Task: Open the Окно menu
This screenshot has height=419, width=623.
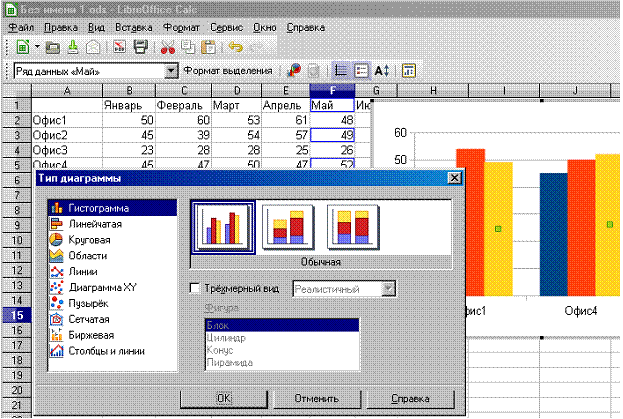Action: [x=265, y=28]
